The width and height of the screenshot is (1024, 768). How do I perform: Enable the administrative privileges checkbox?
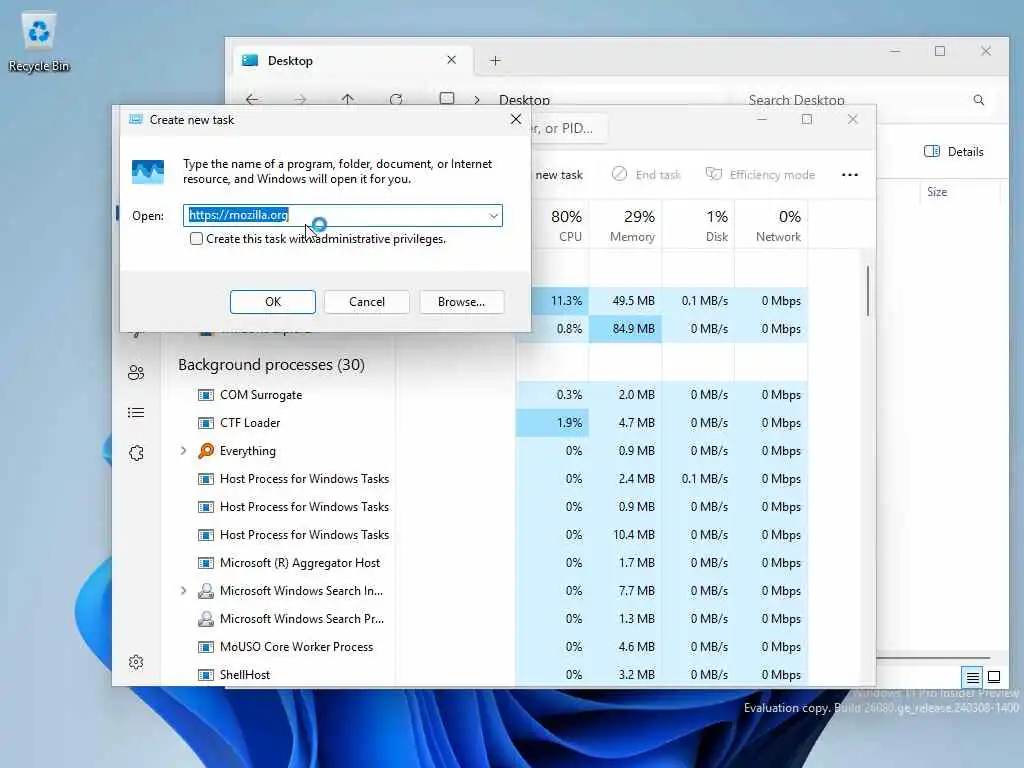(197, 238)
